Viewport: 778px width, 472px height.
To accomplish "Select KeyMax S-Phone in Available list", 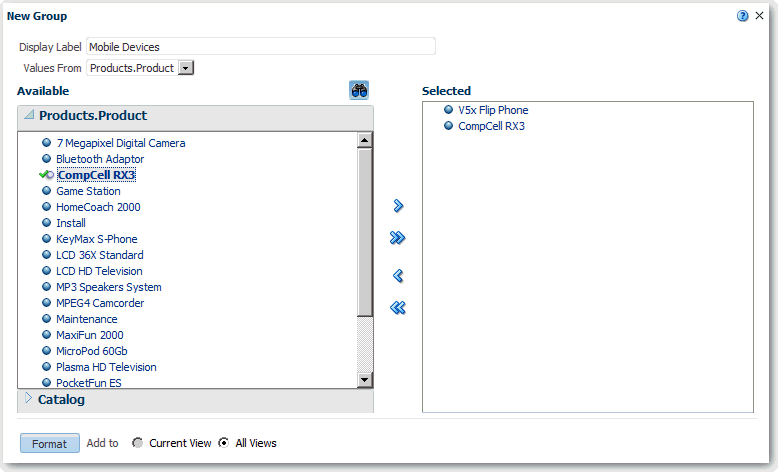I will click(97, 239).
